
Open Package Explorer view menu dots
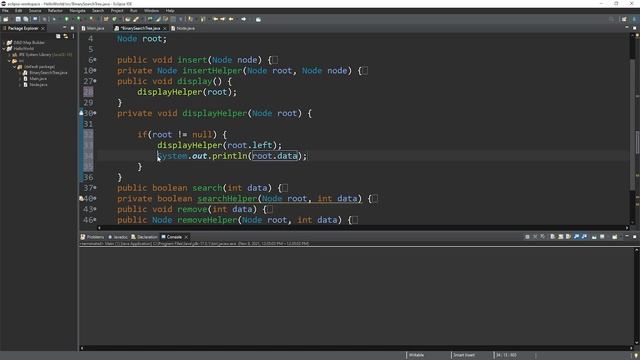point(73,36)
